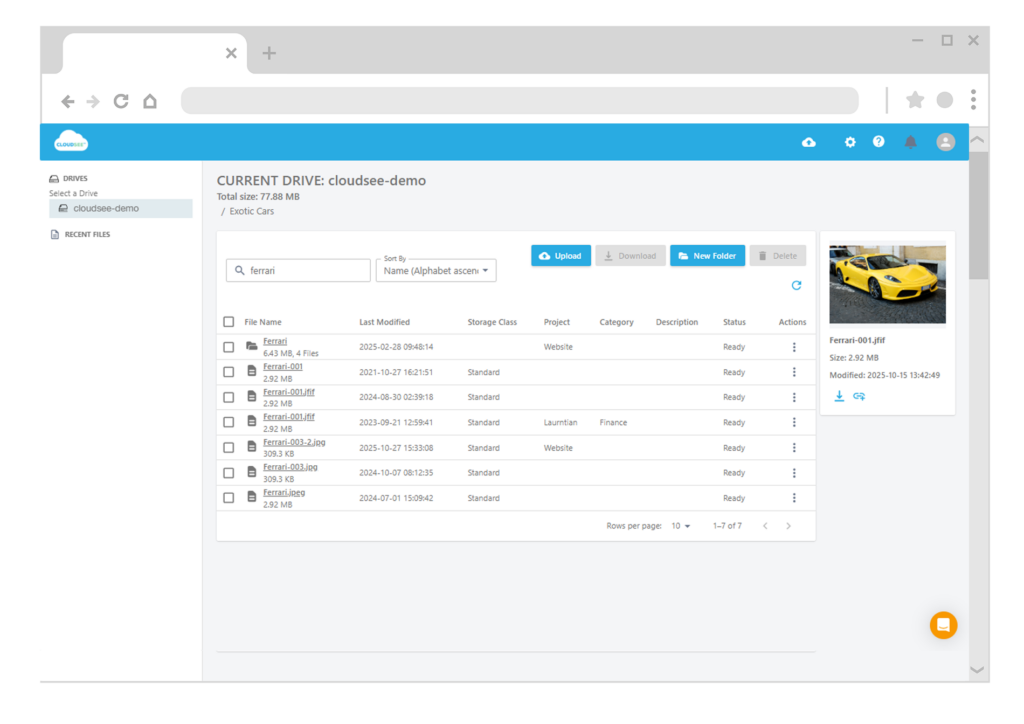1024x724 pixels.
Task: Open the user profile avatar menu
Action: point(945,141)
